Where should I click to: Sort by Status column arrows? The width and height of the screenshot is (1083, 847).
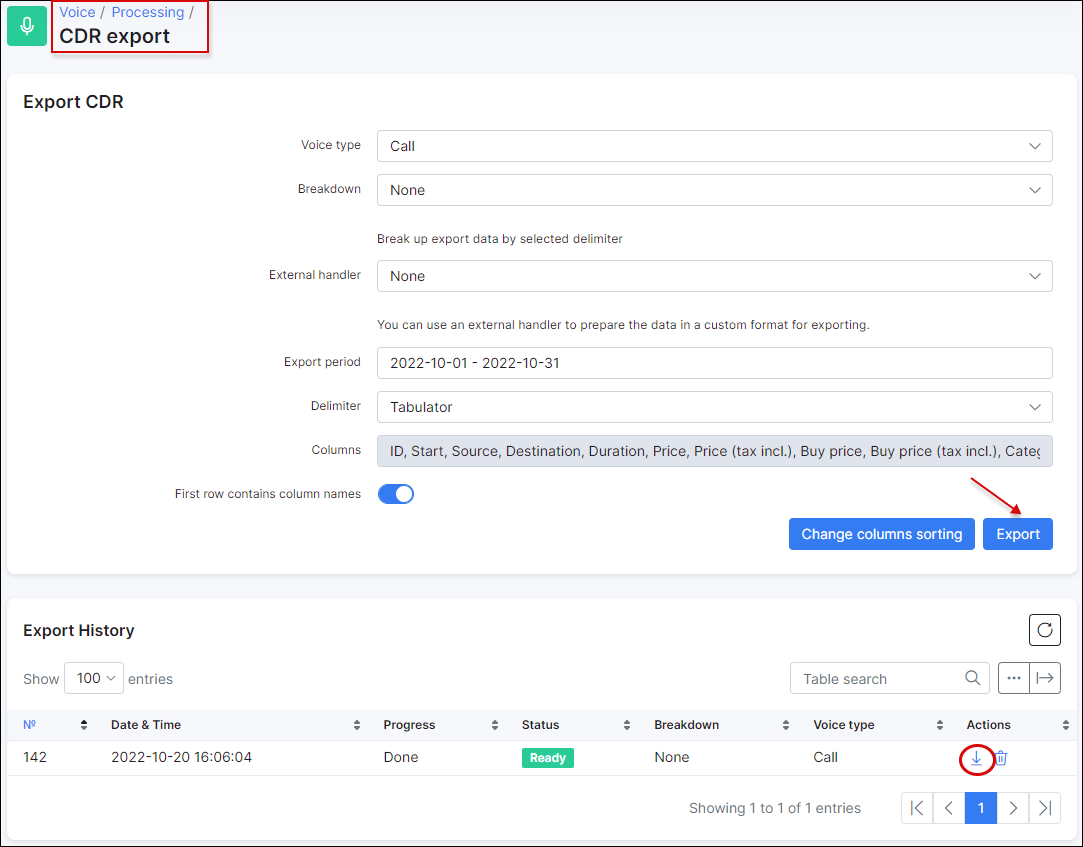626,725
